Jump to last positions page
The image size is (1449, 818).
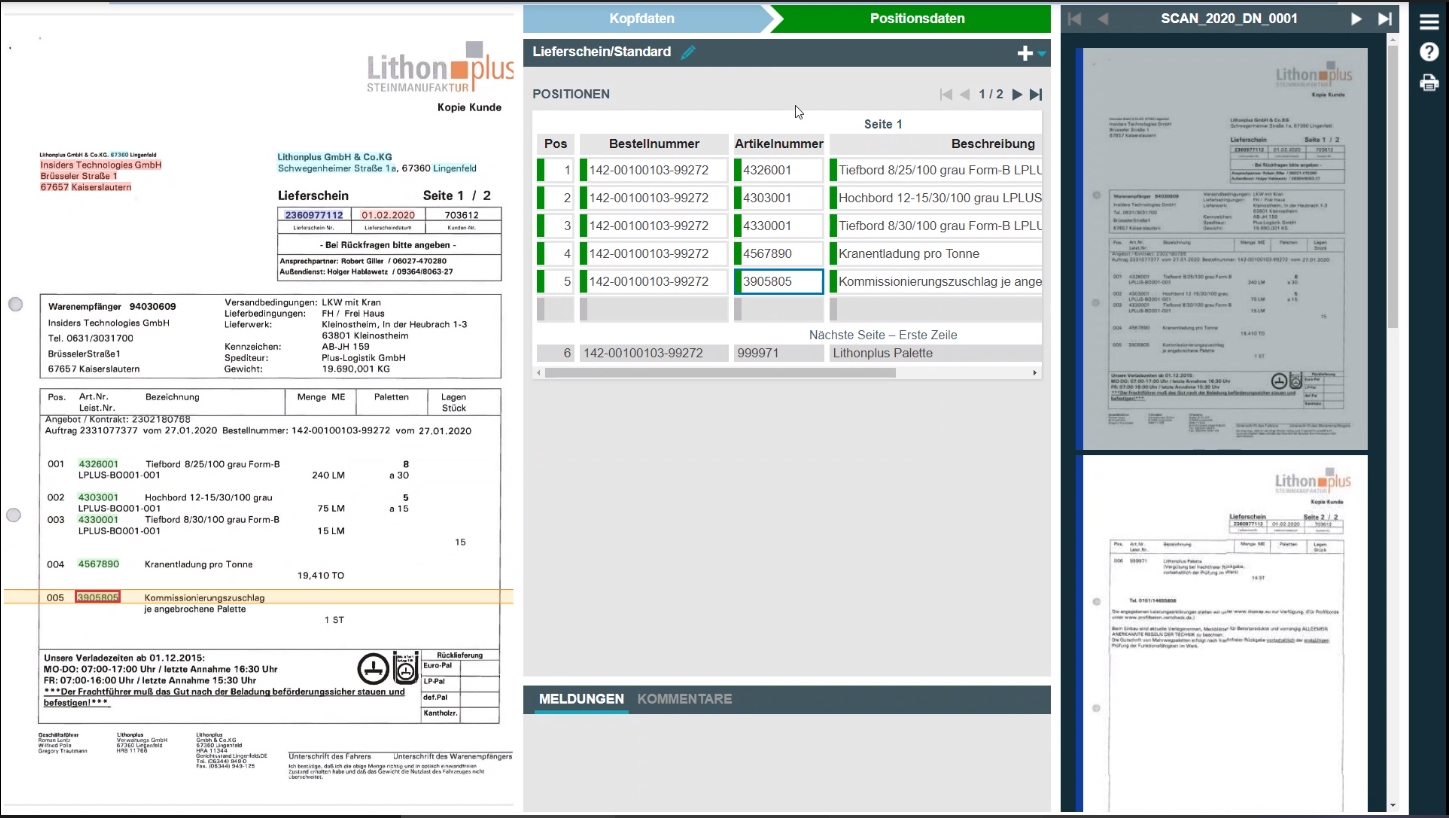tap(1036, 94)
